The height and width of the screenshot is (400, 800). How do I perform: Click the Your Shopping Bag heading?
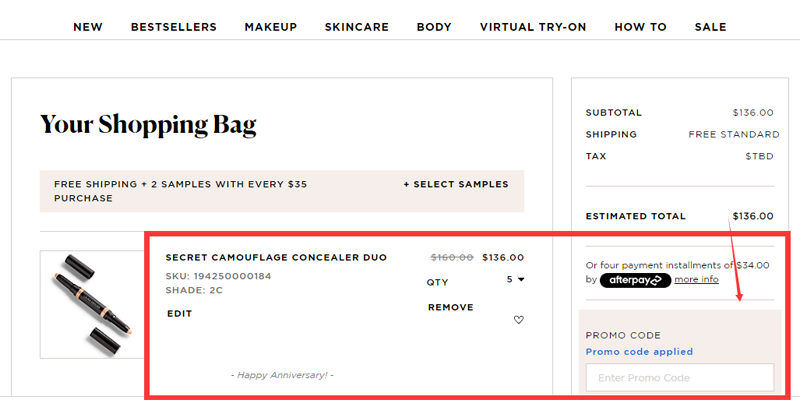[148, 125]
